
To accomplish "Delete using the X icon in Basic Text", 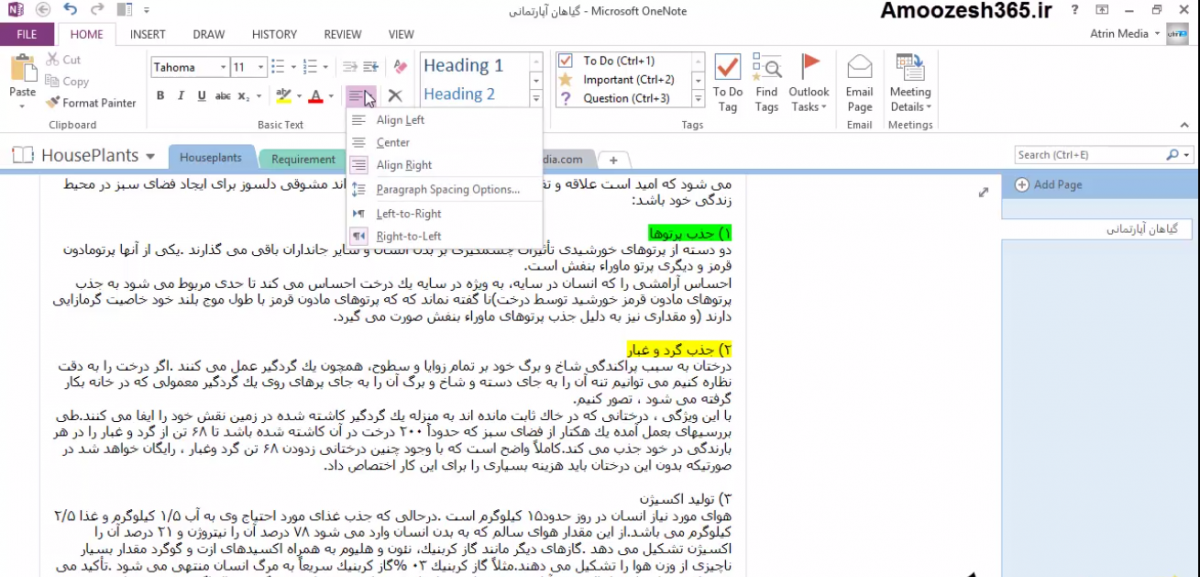I will 395,96.
